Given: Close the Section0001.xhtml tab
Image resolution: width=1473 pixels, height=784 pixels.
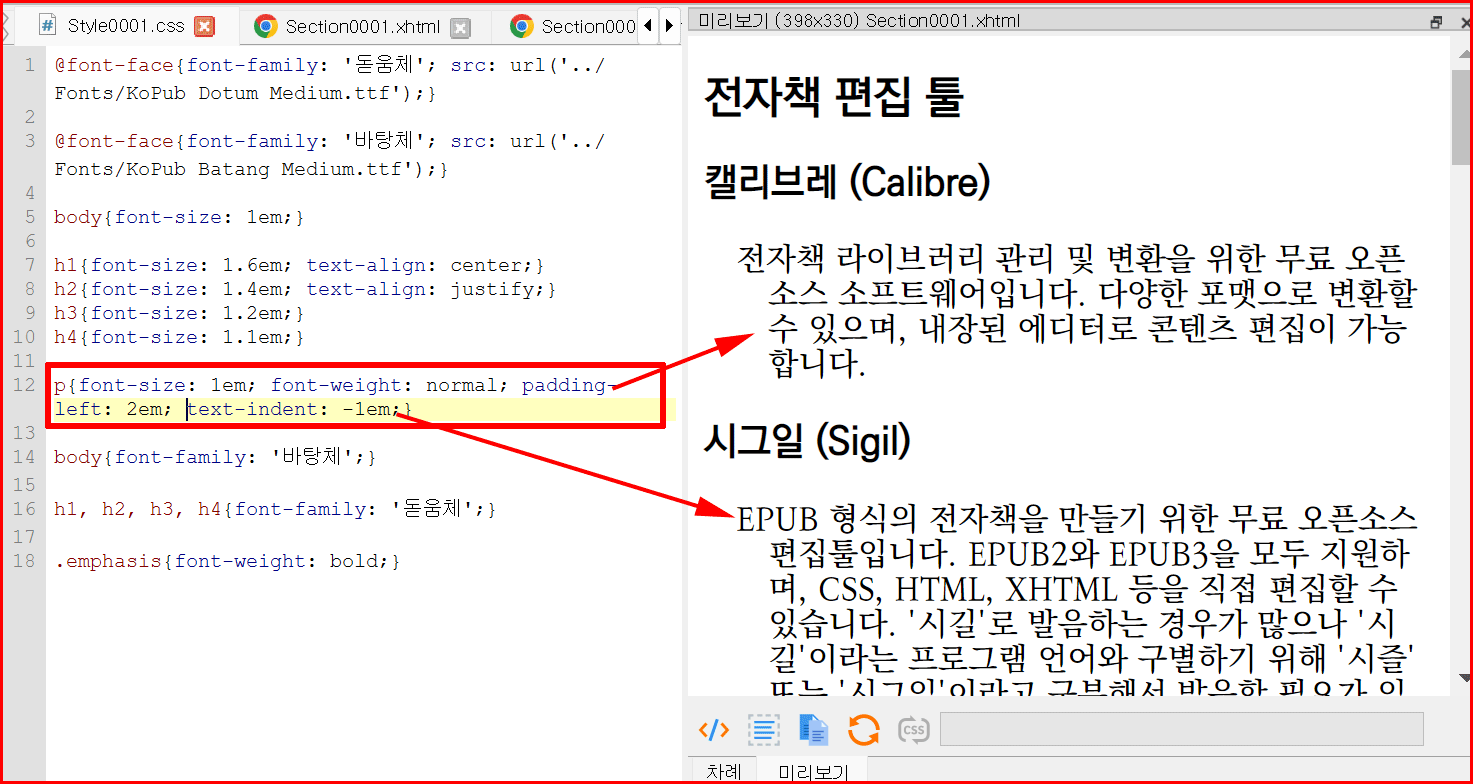Looking at the screenshot, I should point(460,28).
